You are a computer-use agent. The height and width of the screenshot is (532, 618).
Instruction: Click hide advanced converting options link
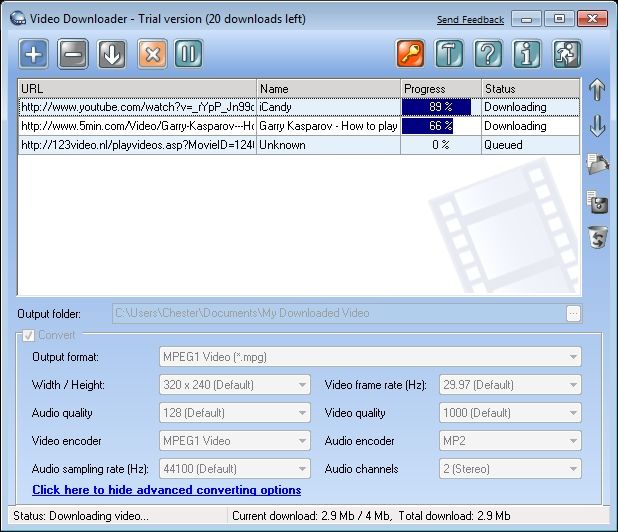pyautogui.click(x=167, y=490)
